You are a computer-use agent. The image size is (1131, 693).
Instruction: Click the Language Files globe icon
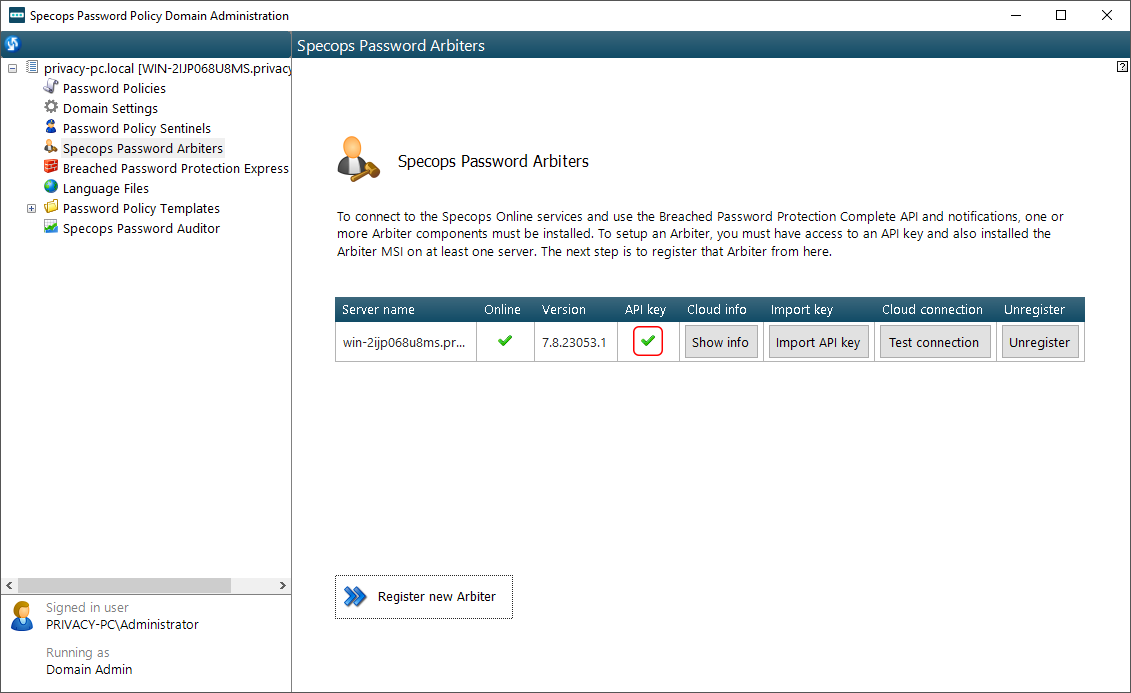(x=50, y=187)
